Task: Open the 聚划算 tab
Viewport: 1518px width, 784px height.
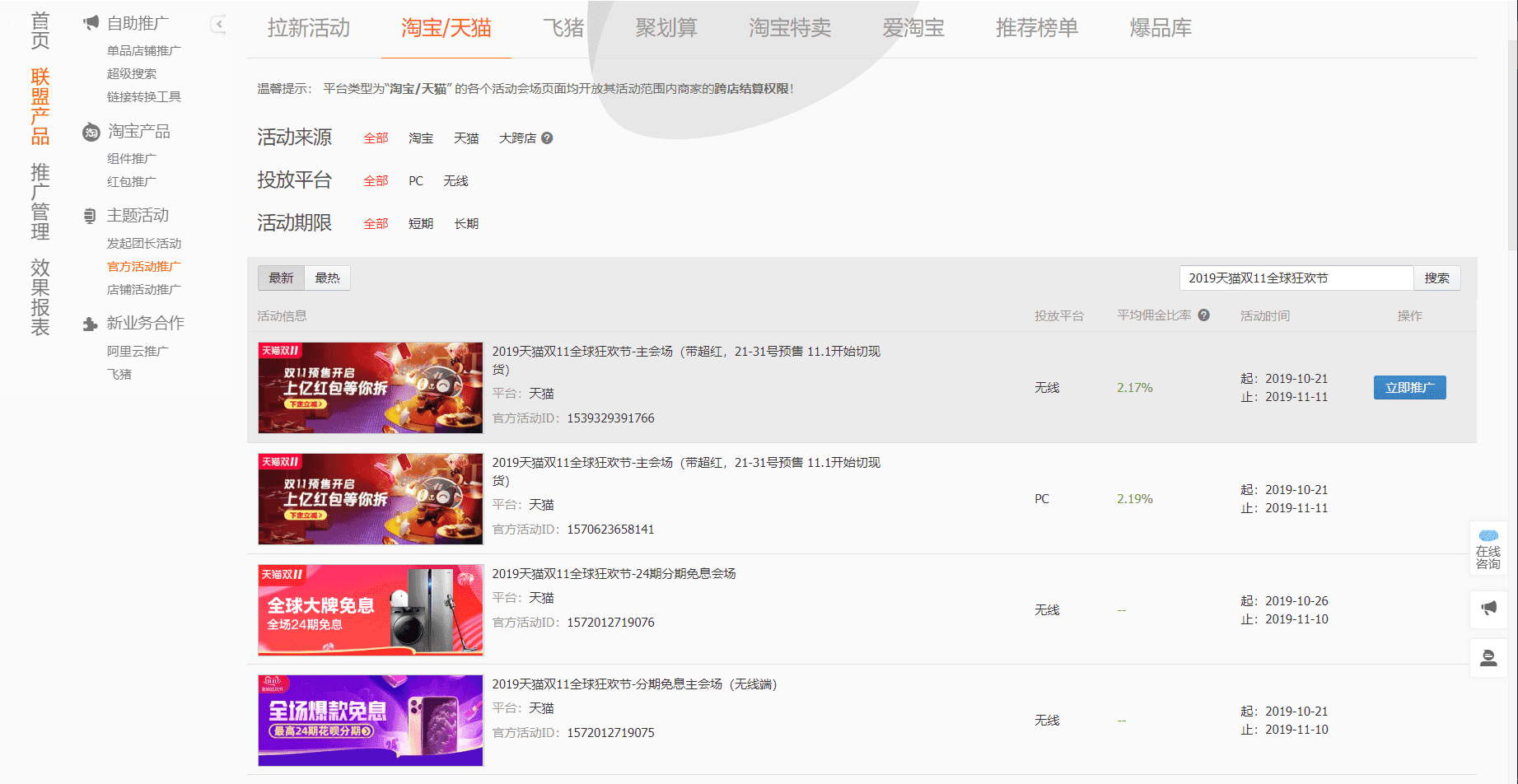Action: [666, 28]
